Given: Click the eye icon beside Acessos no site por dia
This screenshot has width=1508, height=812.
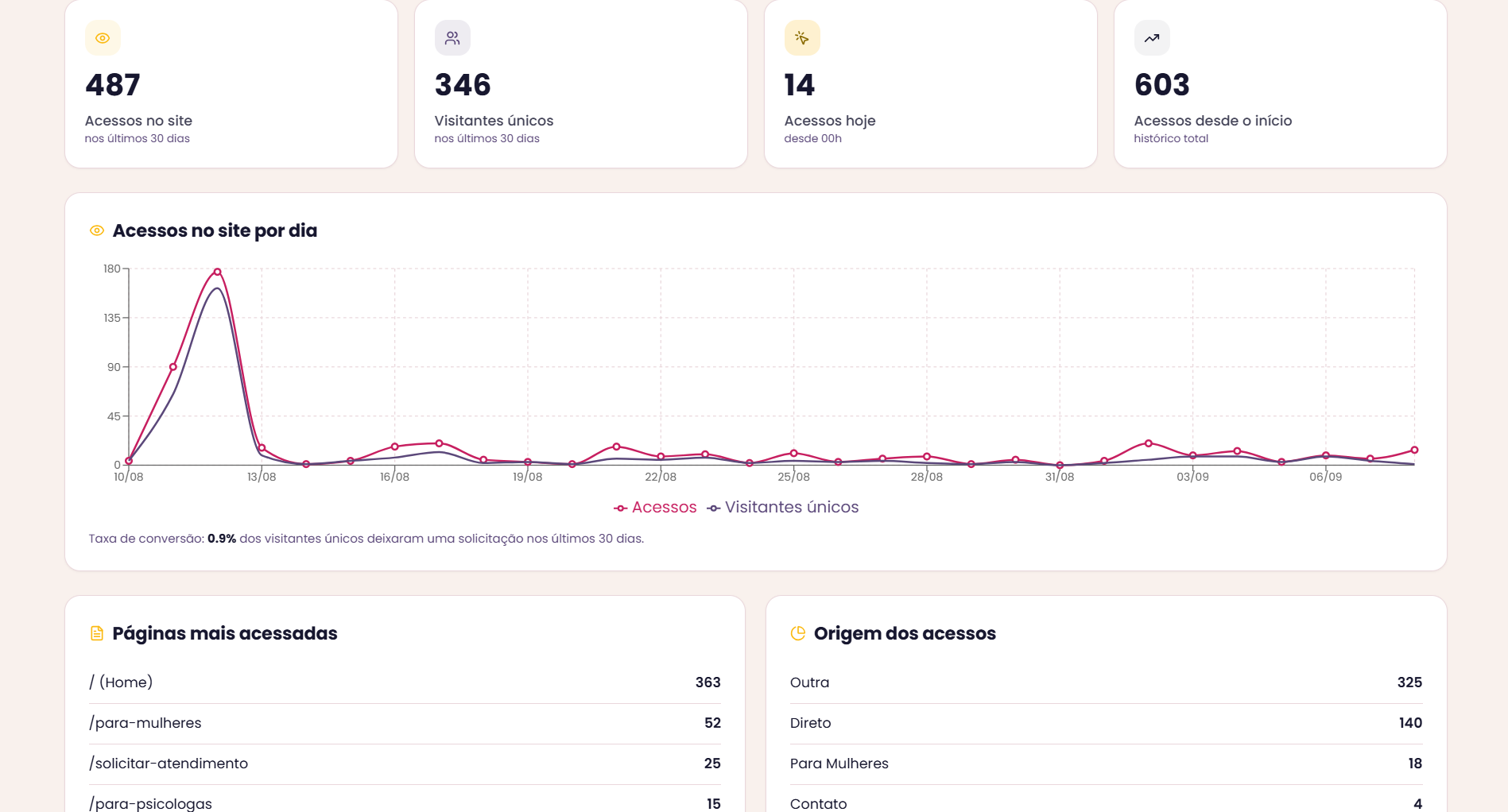Looking at the screenshot, I should point(97,230).
